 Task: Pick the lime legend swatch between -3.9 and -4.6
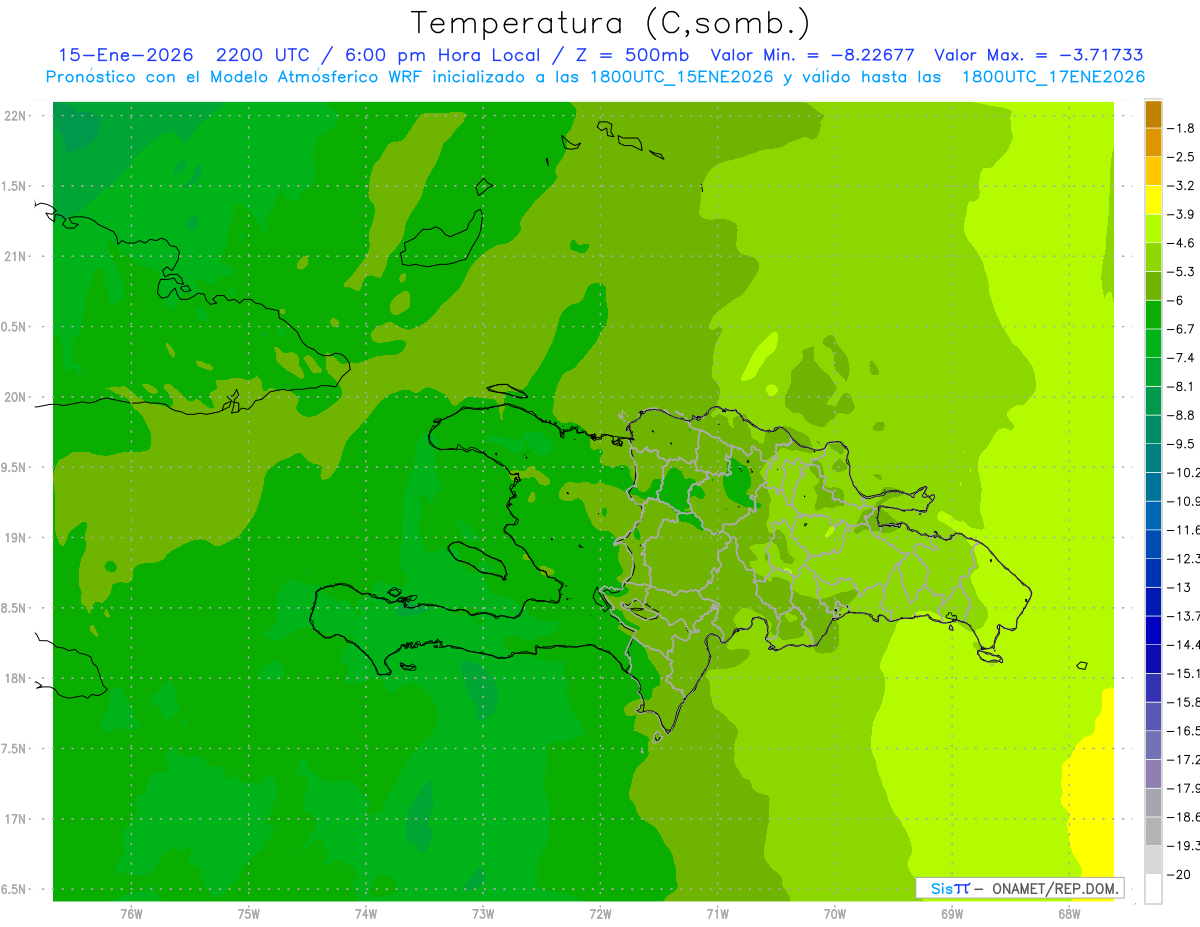pyautogui.click(x=1153, y=228)
